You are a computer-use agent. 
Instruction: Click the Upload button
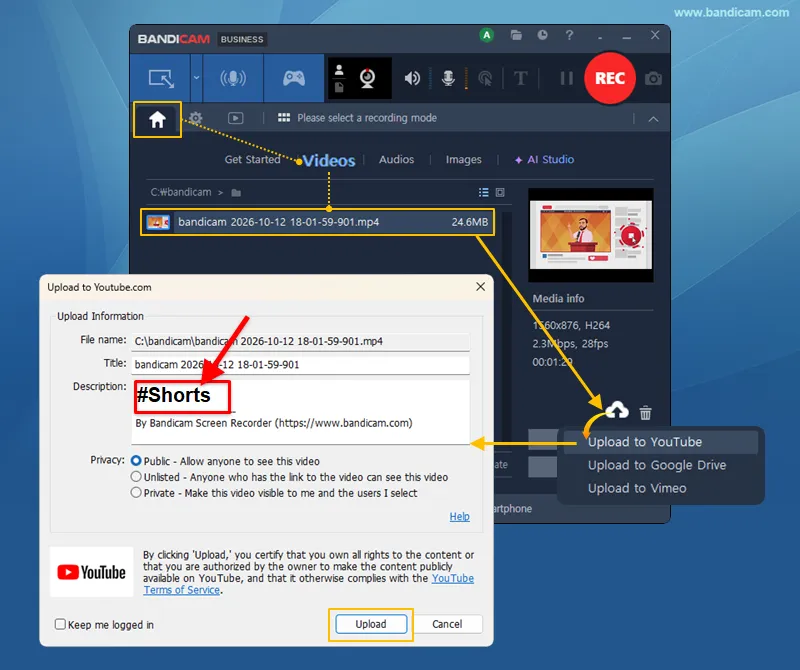tap(371, 624)
